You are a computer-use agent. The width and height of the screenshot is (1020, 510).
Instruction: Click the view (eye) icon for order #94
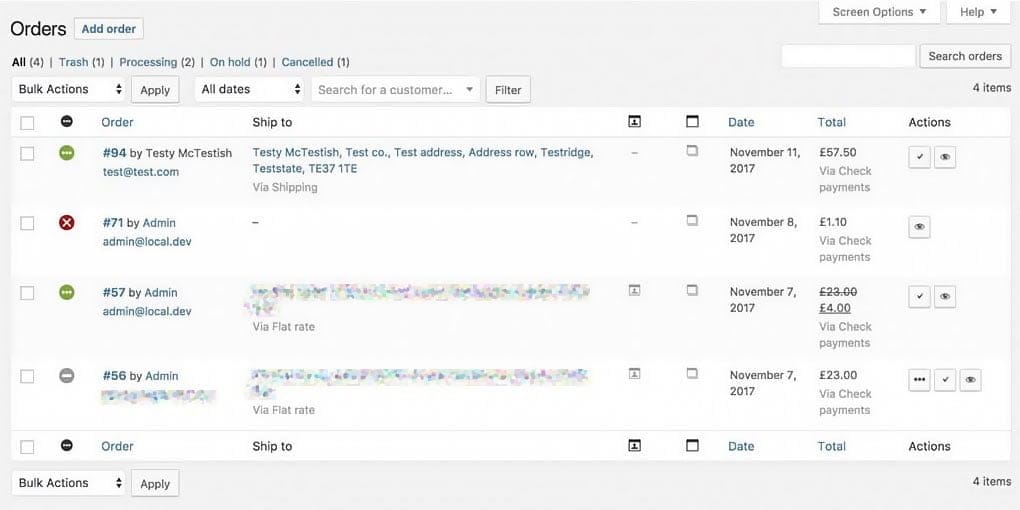(945, 157)
